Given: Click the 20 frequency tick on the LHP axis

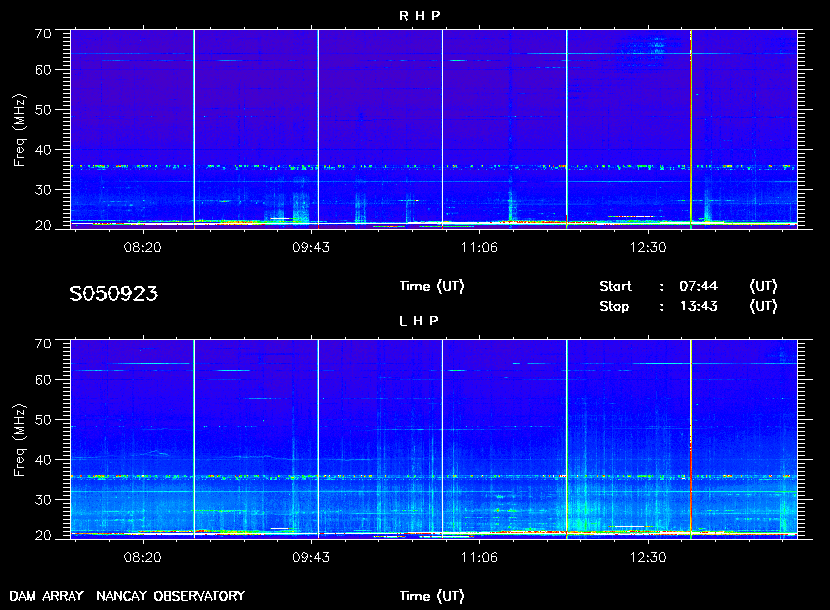Looking at the screenshot, I should (x=43, y=535).
